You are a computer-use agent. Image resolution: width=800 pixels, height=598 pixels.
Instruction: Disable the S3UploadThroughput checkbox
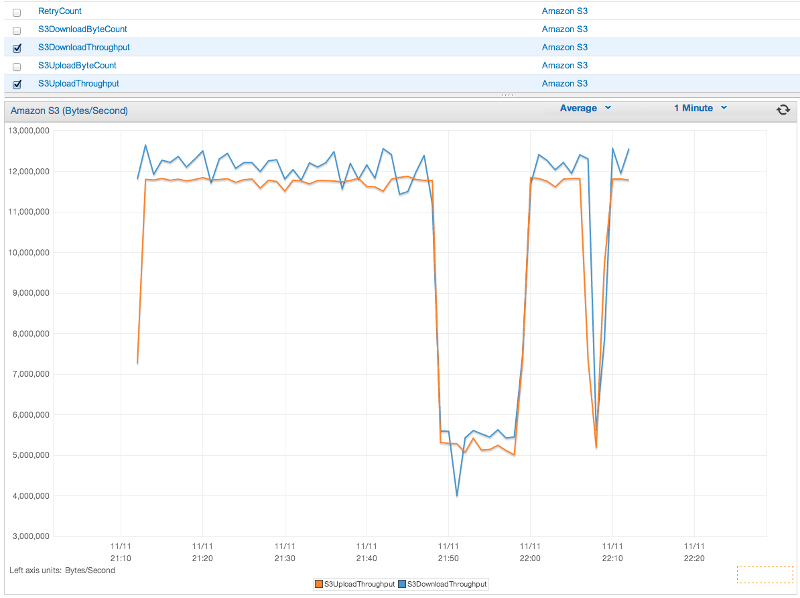pyautogui.click(x=16, y=83)
